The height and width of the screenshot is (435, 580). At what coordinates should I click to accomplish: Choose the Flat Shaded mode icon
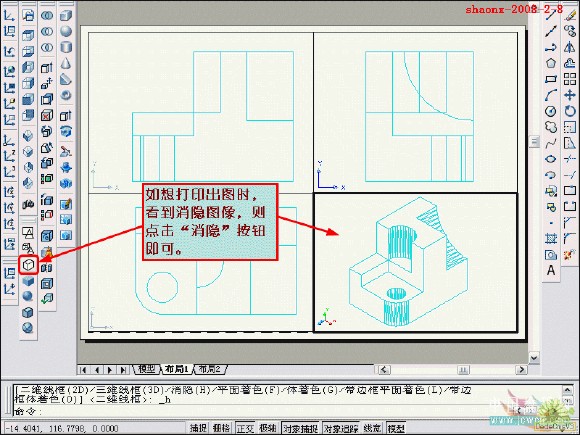(28, 281)
